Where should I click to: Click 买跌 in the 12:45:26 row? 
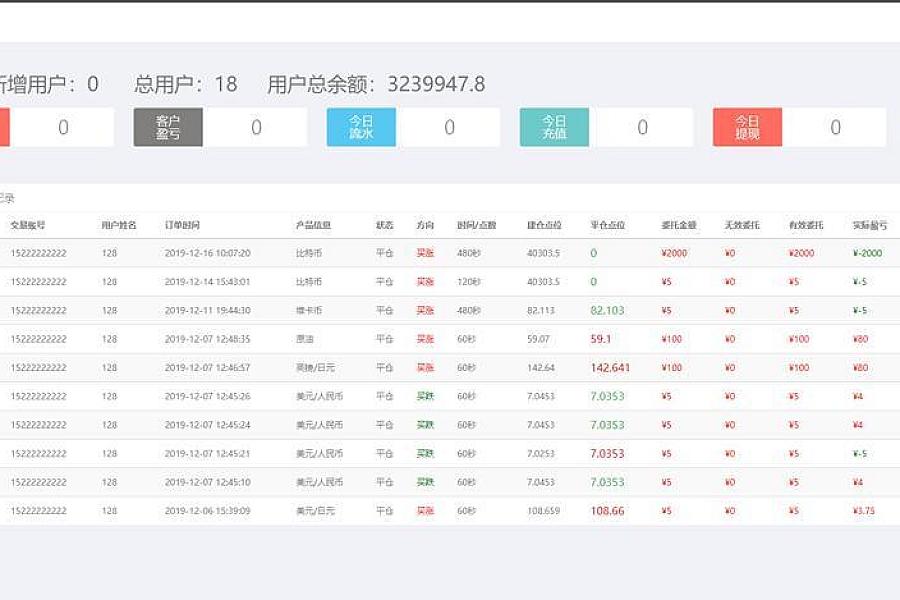coord(425,396)
